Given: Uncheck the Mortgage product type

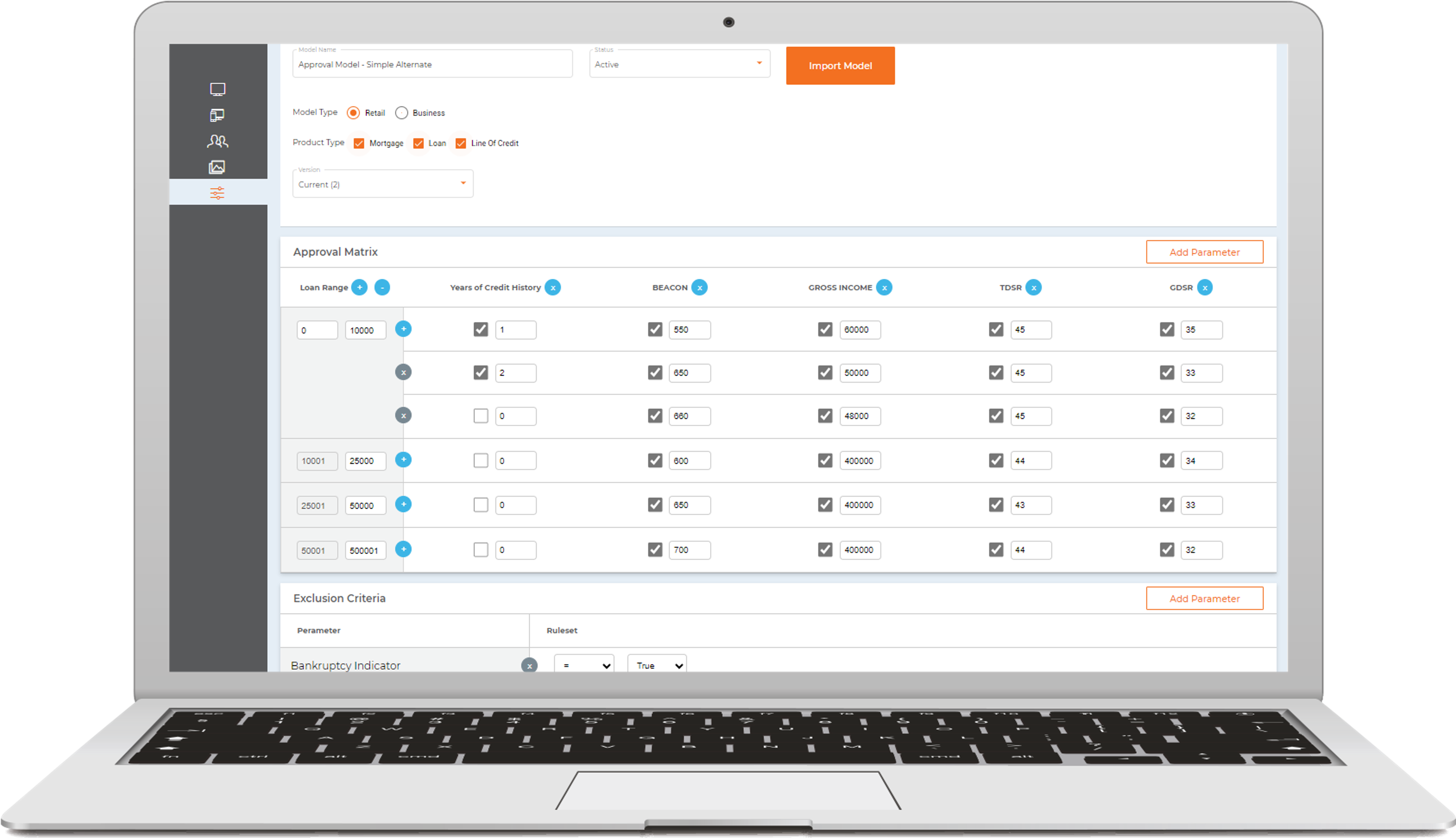Looking at the screenshot, I should point(359,143).
